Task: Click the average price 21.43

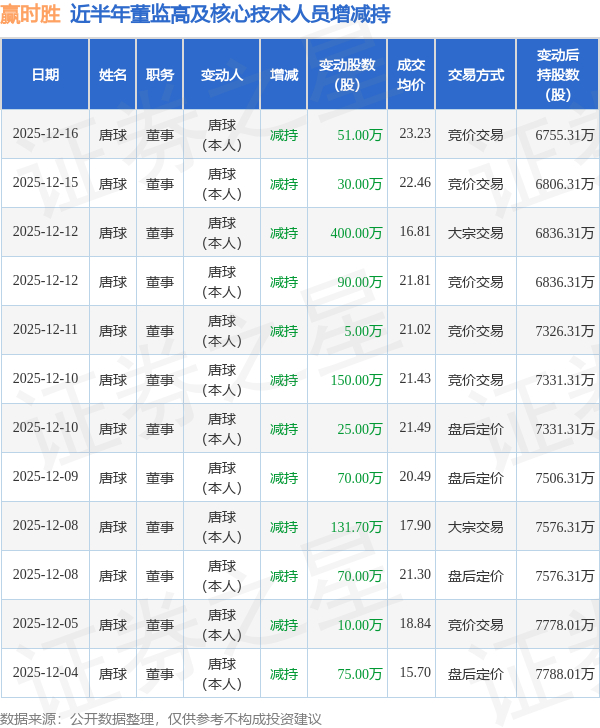Action: pos(415,378)
